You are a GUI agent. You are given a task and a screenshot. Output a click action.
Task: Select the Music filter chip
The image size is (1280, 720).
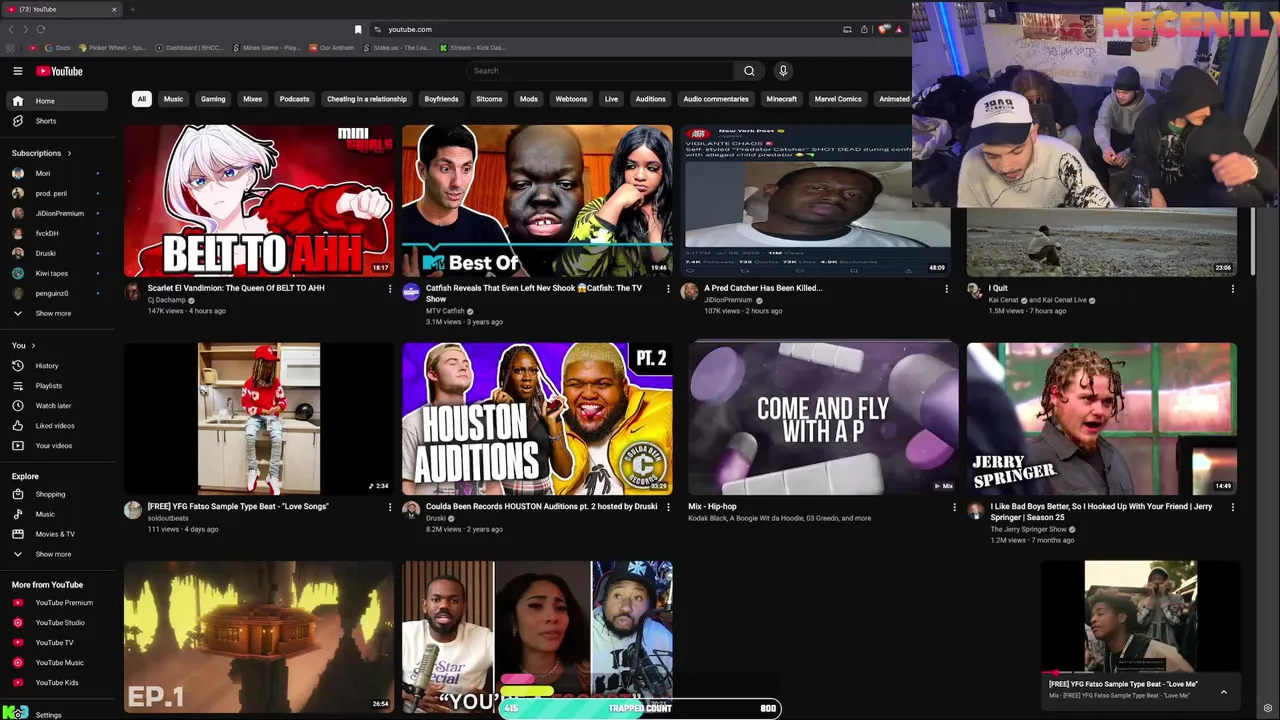(x=173, y=99)
